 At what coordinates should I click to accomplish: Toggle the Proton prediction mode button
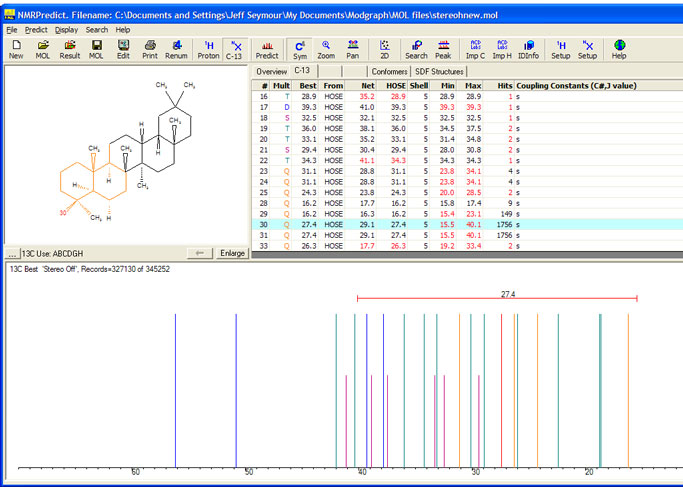click(x=208, y=49)
